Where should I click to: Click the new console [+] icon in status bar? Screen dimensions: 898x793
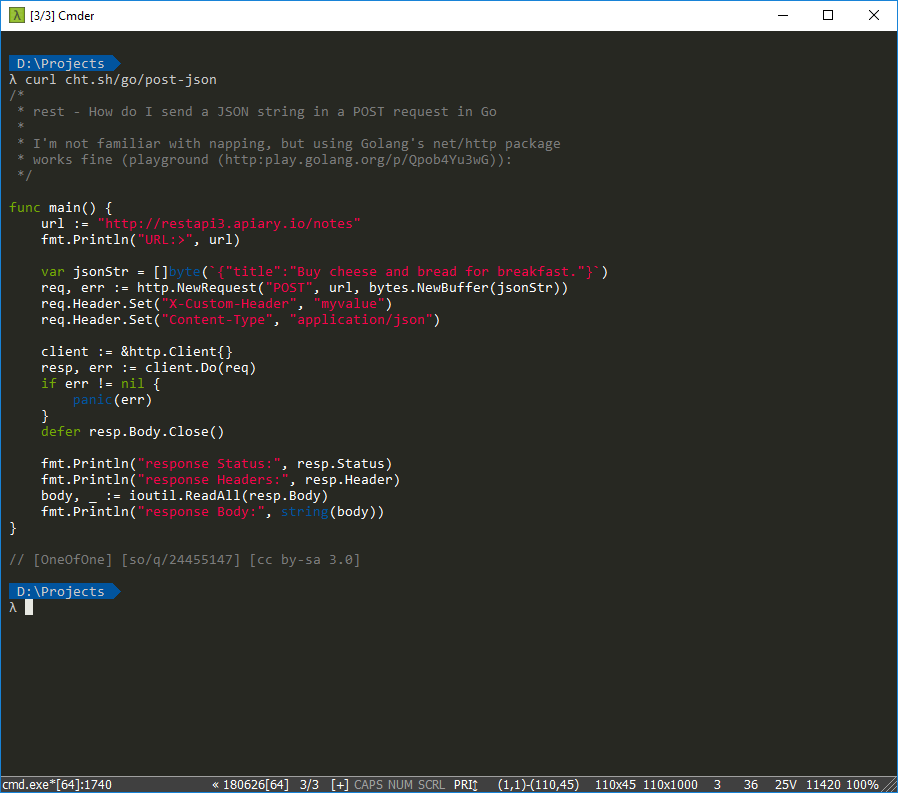pyautogui.click(x=340, y=784)
